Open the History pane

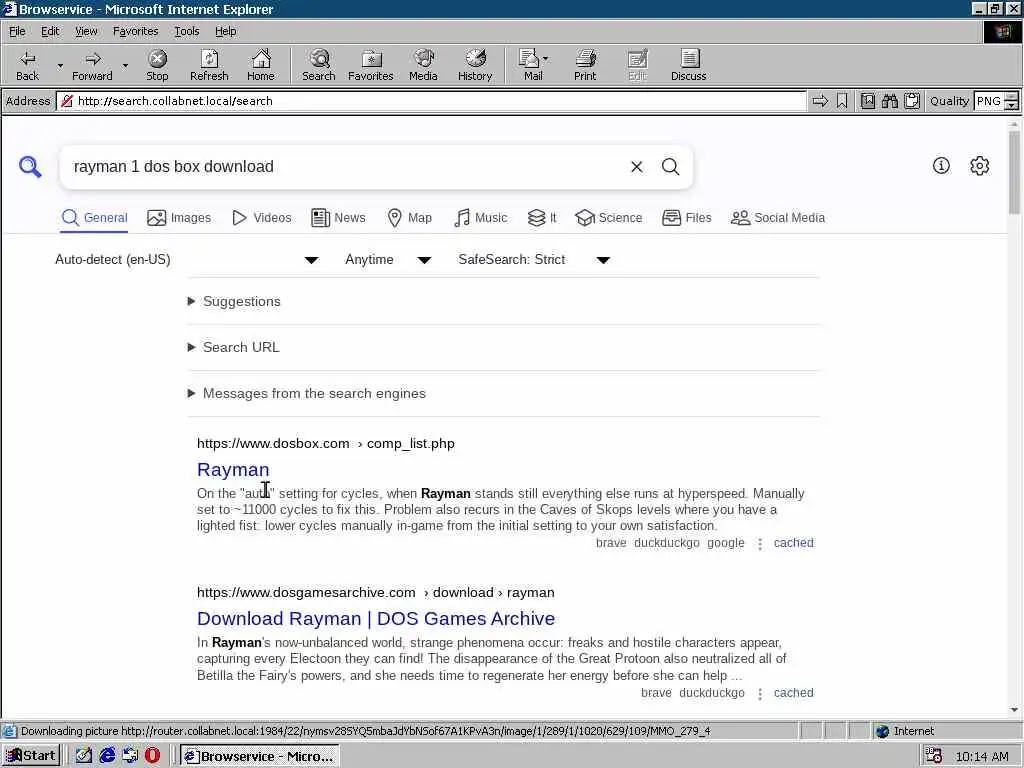[x=475, y=65]
